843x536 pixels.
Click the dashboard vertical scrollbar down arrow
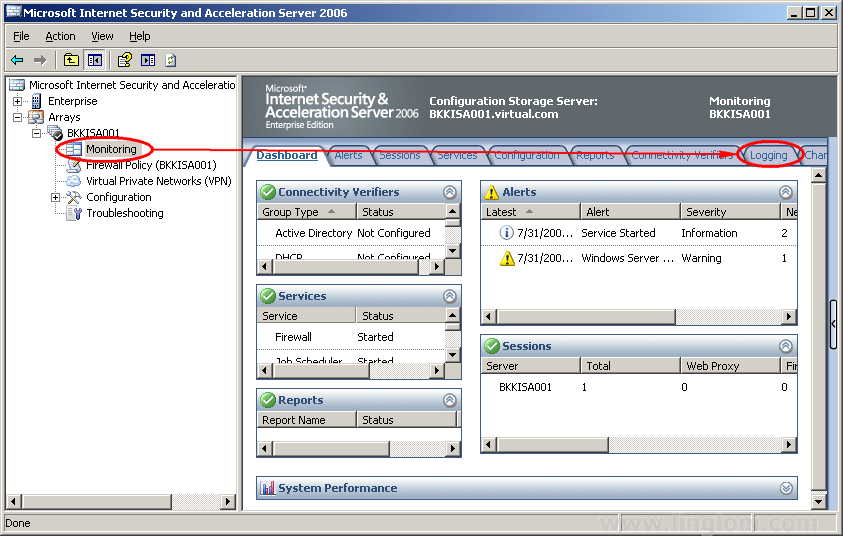[x=818, y=502]
